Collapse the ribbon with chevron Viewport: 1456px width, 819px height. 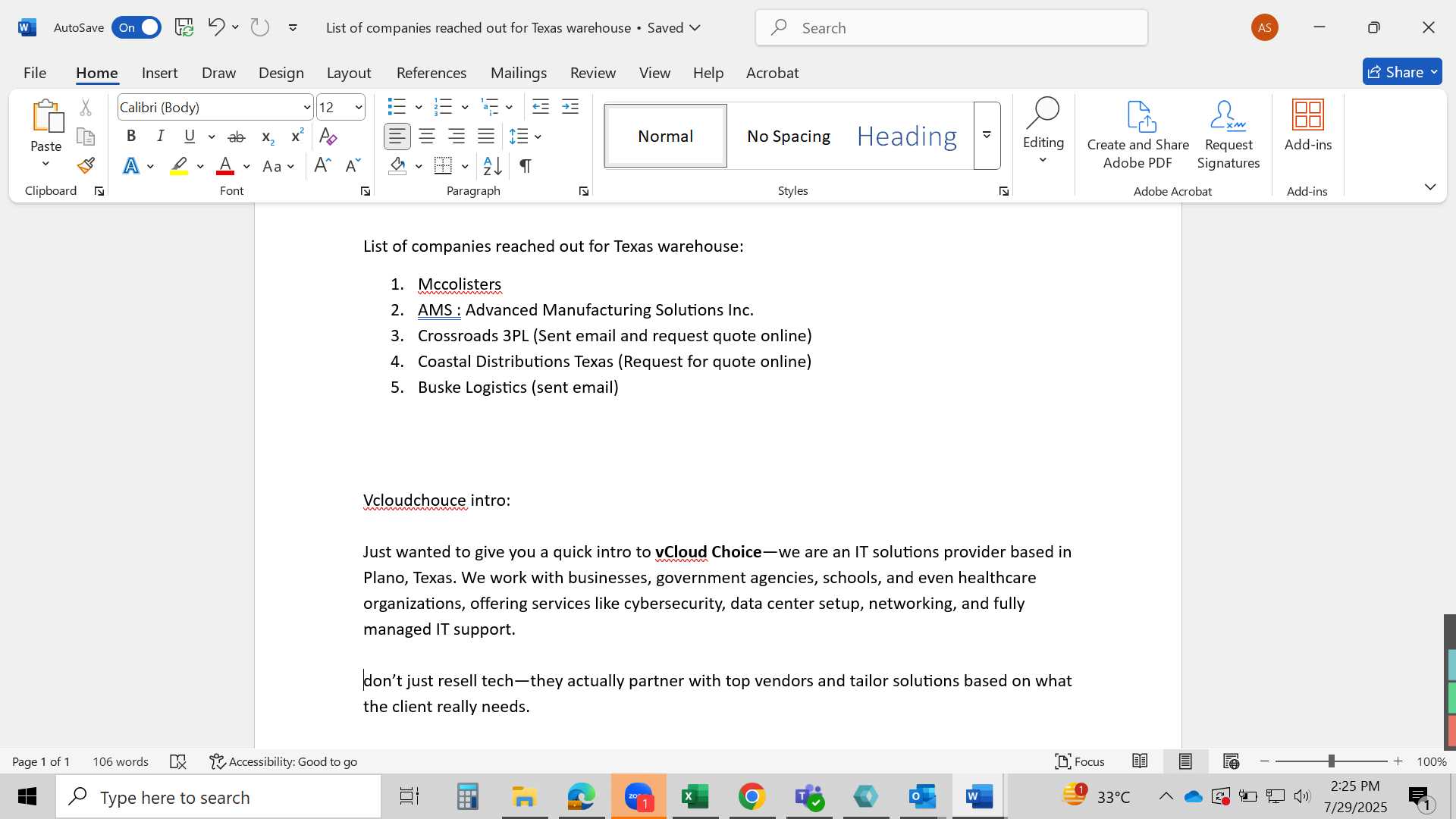point(1430,187)
